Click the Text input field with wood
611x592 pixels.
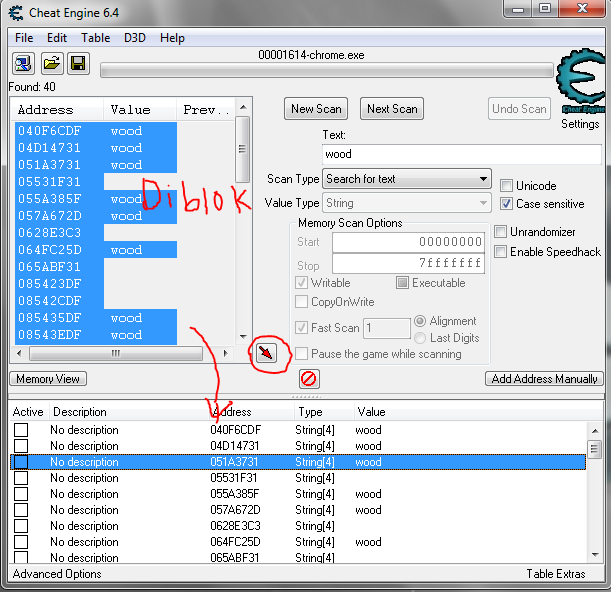pos(462,154)
